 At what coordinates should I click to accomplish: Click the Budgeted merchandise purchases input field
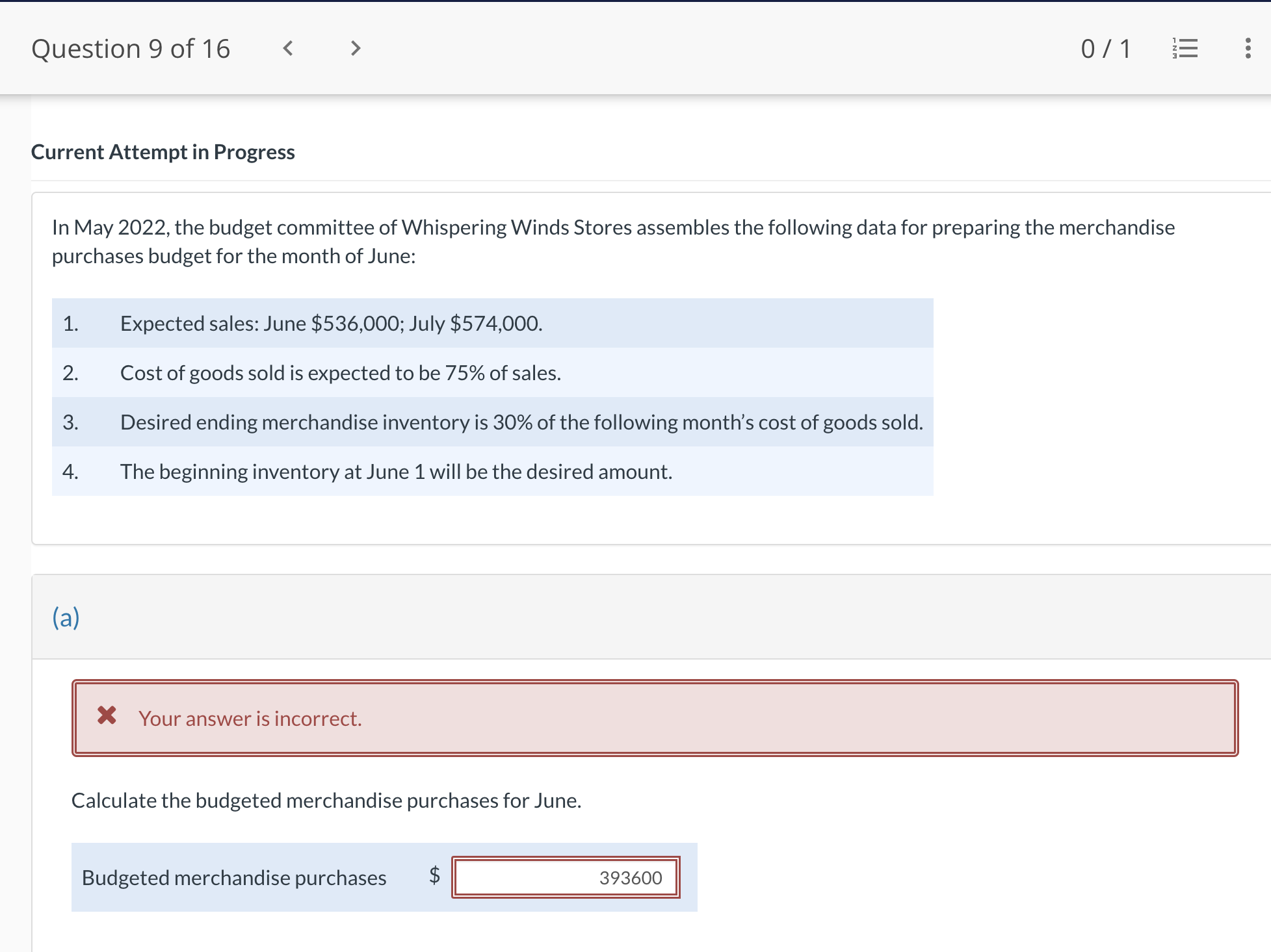click(x=565, y=877)
